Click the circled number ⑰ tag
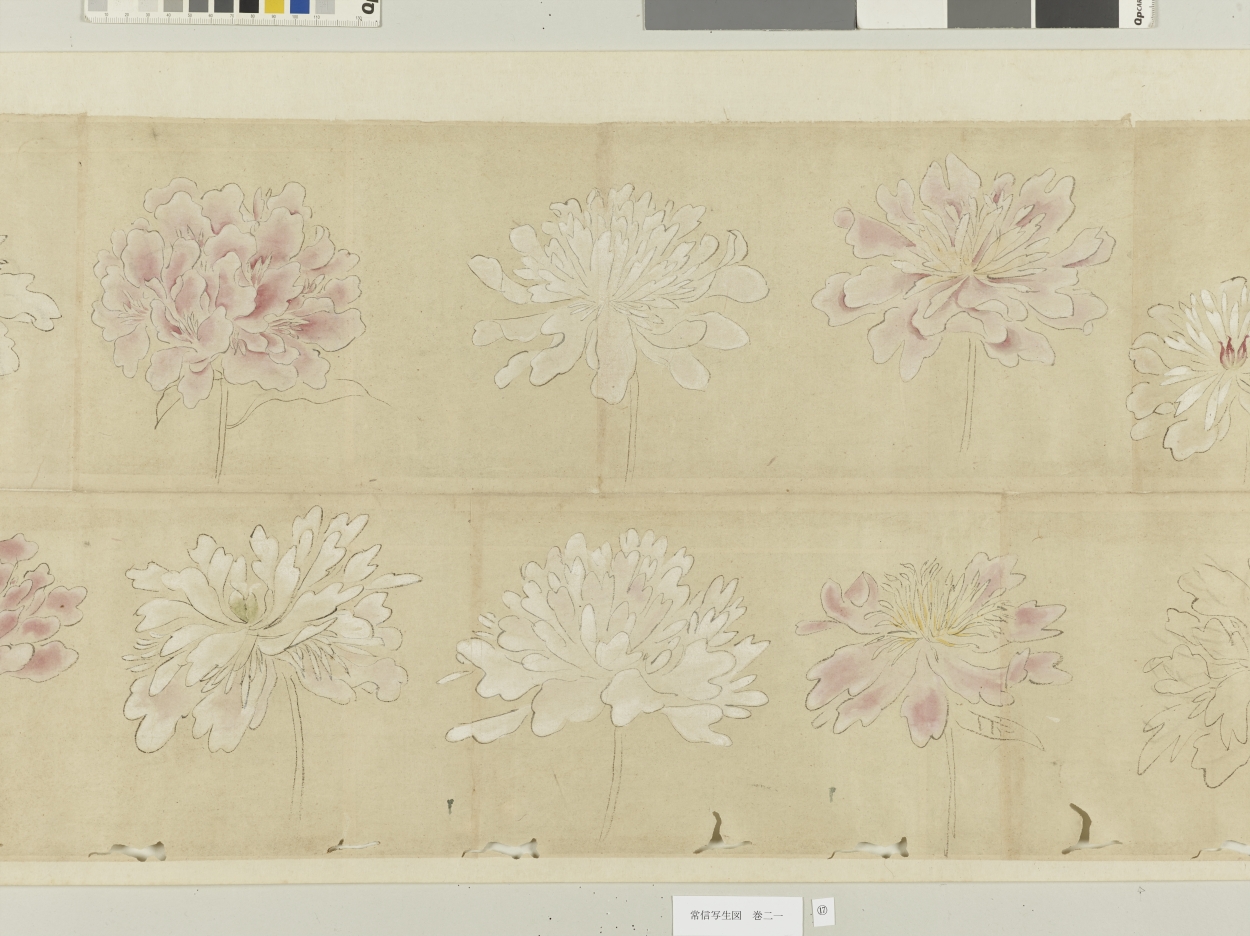1250x936 pixels. click(822, 910)
